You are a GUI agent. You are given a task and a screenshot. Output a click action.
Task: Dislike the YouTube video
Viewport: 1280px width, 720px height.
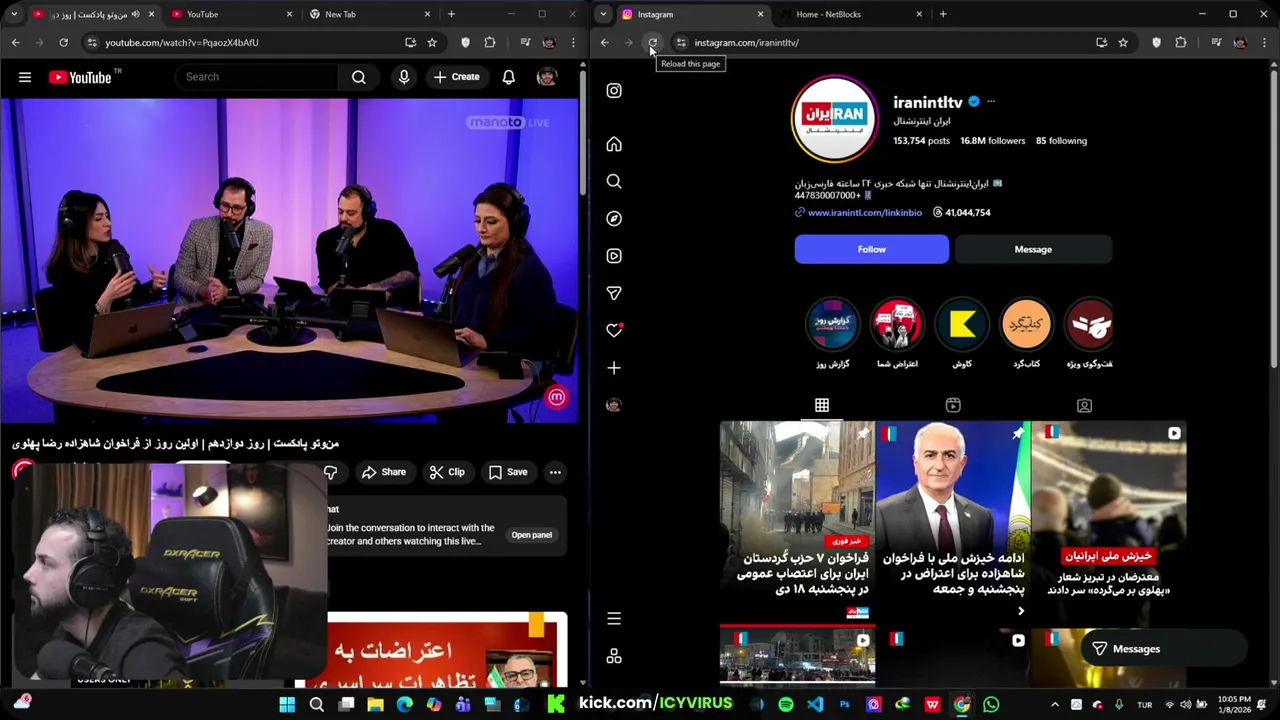[330, 472]
